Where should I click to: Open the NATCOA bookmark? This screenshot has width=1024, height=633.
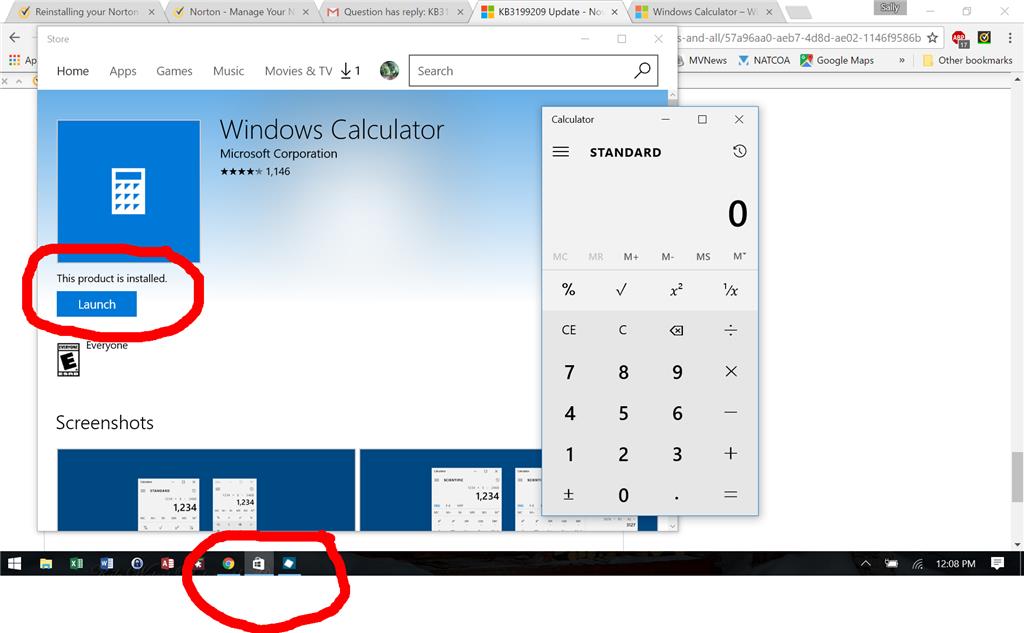coord(763,60)
